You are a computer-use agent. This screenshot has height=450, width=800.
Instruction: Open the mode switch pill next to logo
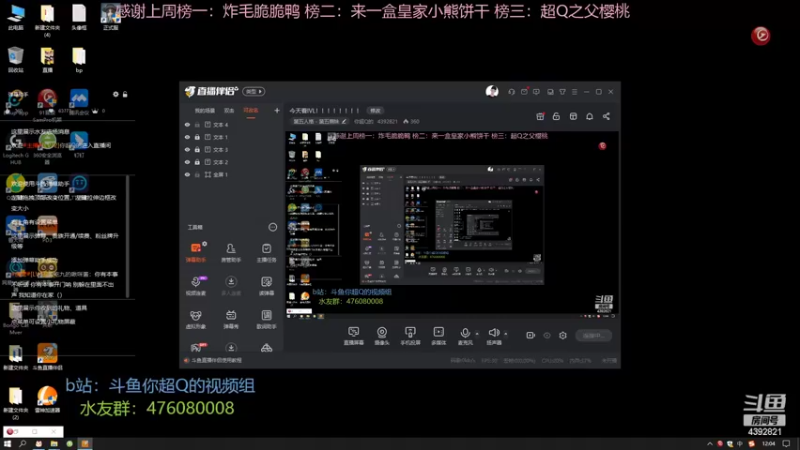point(254,91)
